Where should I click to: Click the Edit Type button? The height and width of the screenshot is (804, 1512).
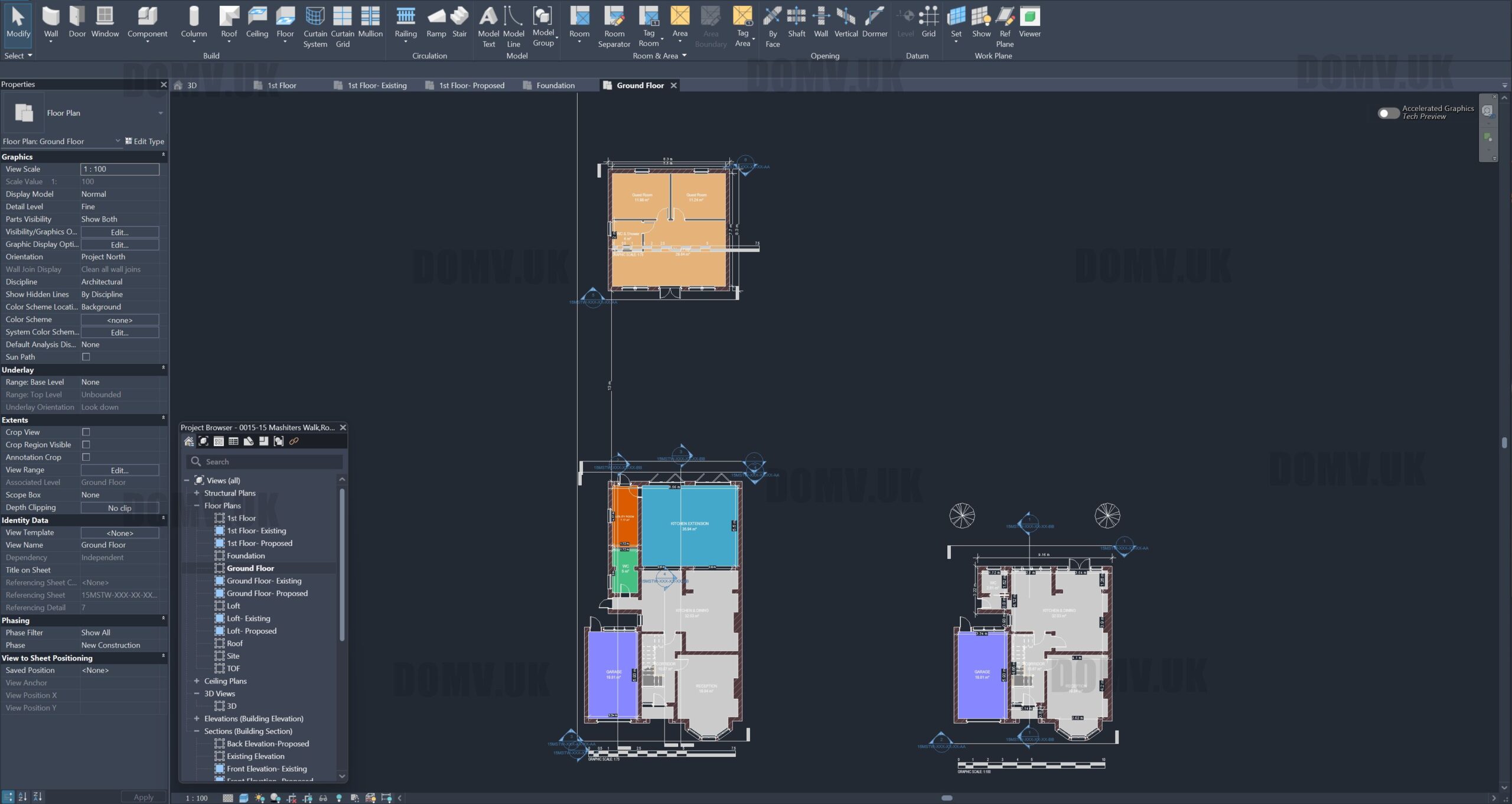click(x=145, y=141)
